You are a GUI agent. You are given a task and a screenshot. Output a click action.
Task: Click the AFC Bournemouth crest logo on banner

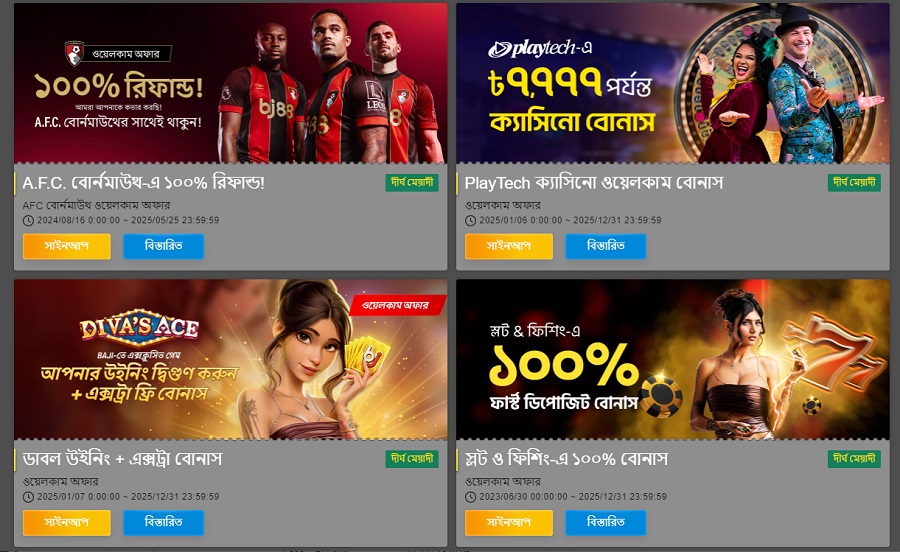(75, 53)
